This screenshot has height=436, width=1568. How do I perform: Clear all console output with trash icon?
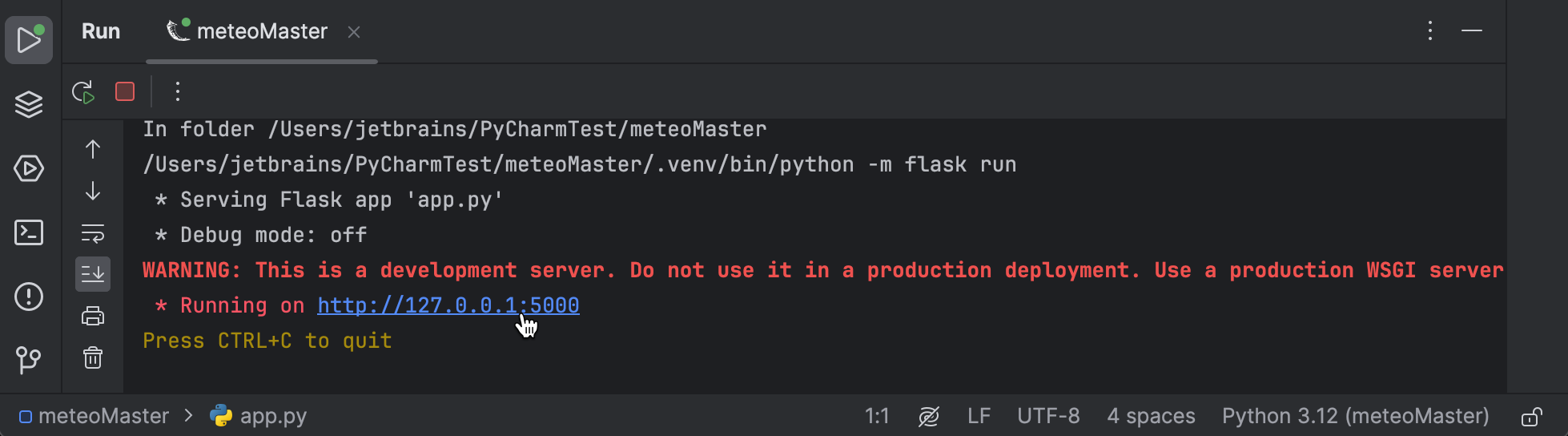(93, 357)
